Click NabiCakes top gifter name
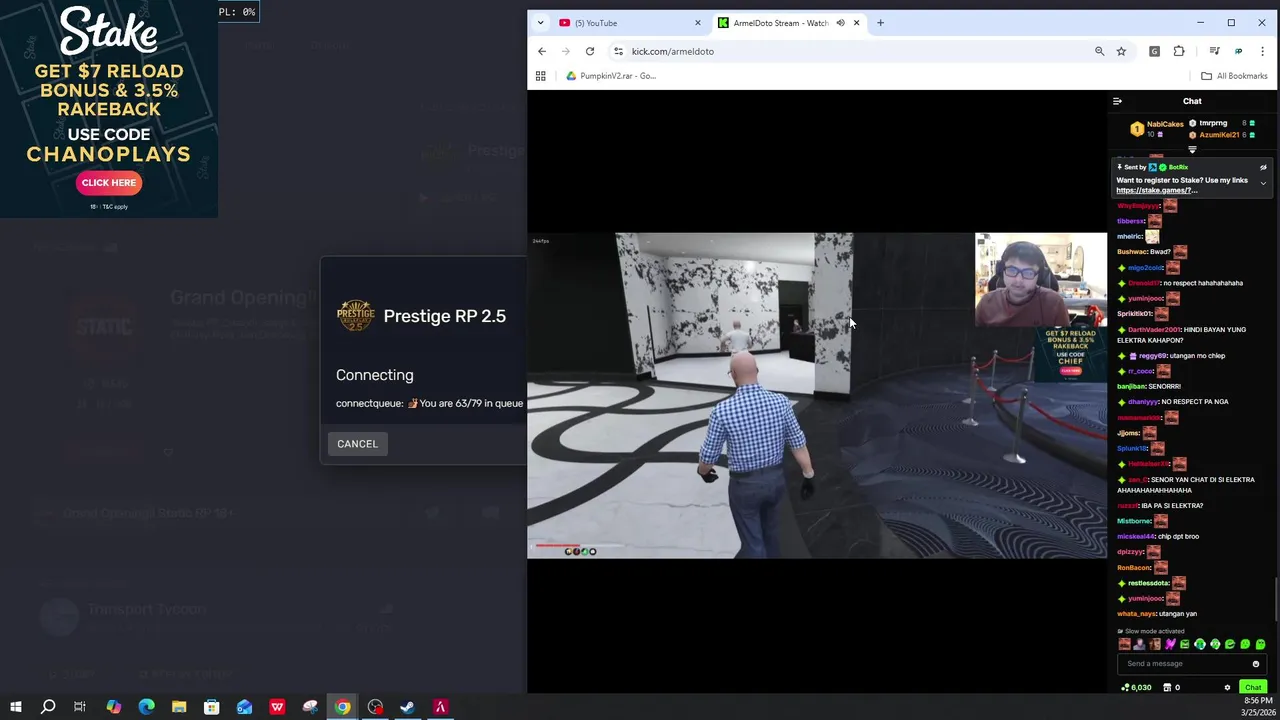 [1165, 124]
